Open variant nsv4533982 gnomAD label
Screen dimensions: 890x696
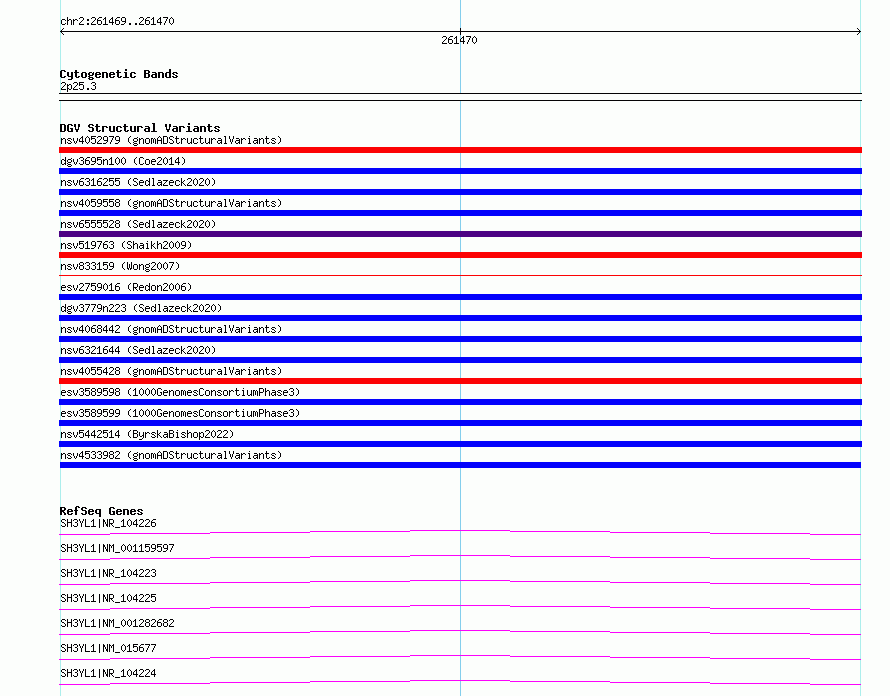171,455
